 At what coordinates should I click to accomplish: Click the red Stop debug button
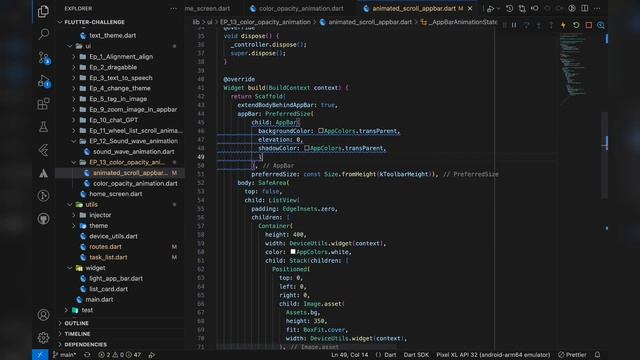coord(589,25)
